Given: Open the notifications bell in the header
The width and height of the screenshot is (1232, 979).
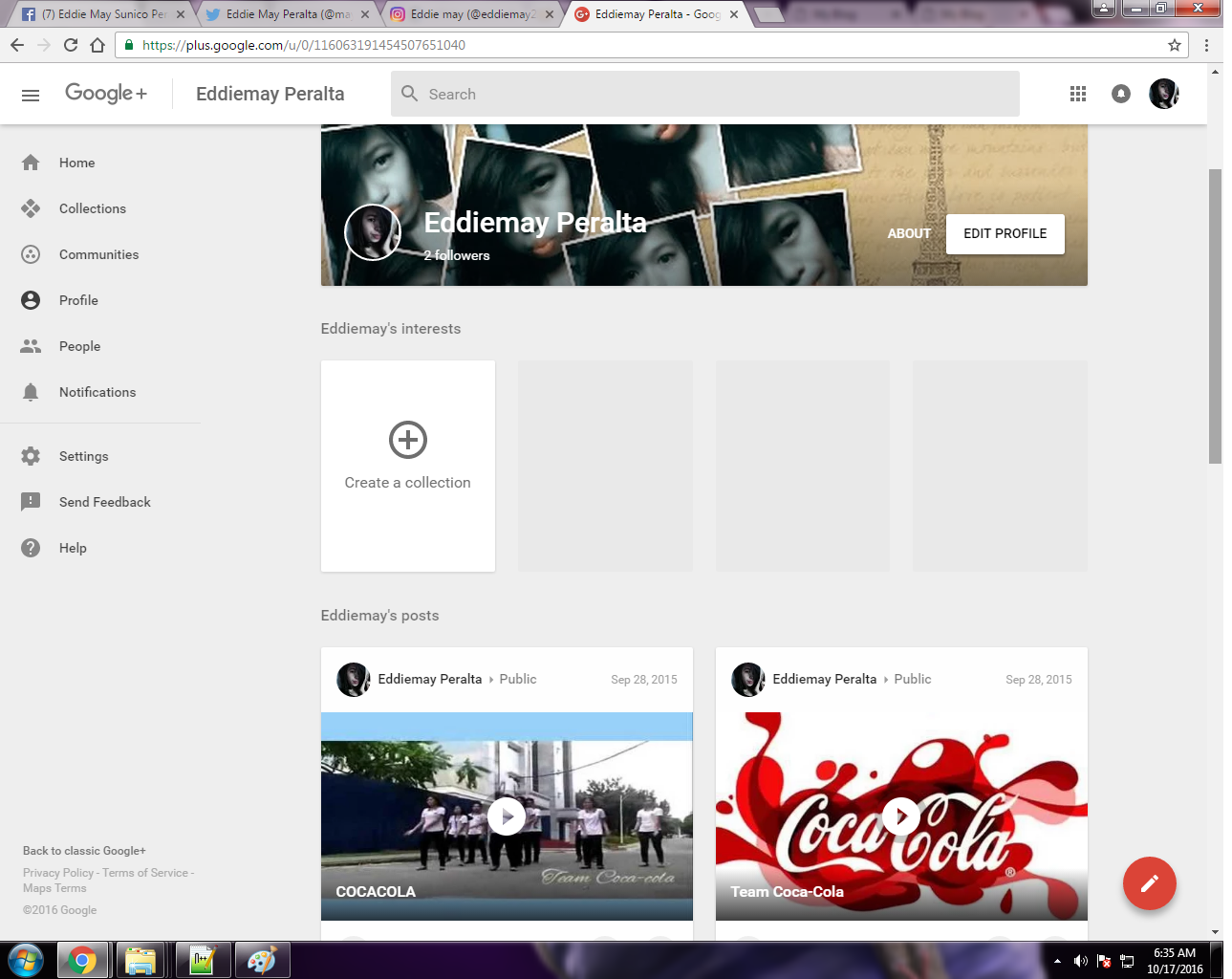Looking at the screenshot, I should [1121, 94].
